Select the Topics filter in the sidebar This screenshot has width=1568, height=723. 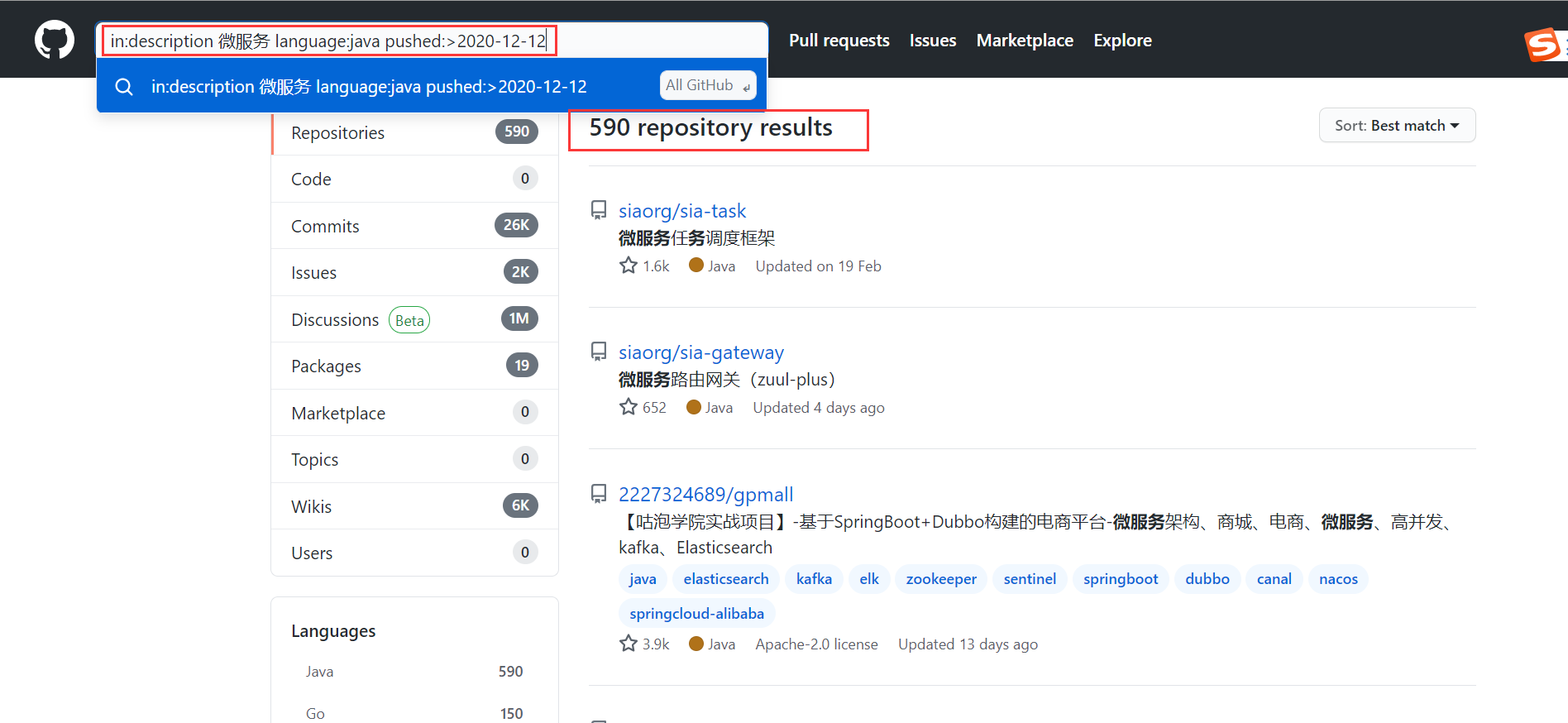[415, 459]
